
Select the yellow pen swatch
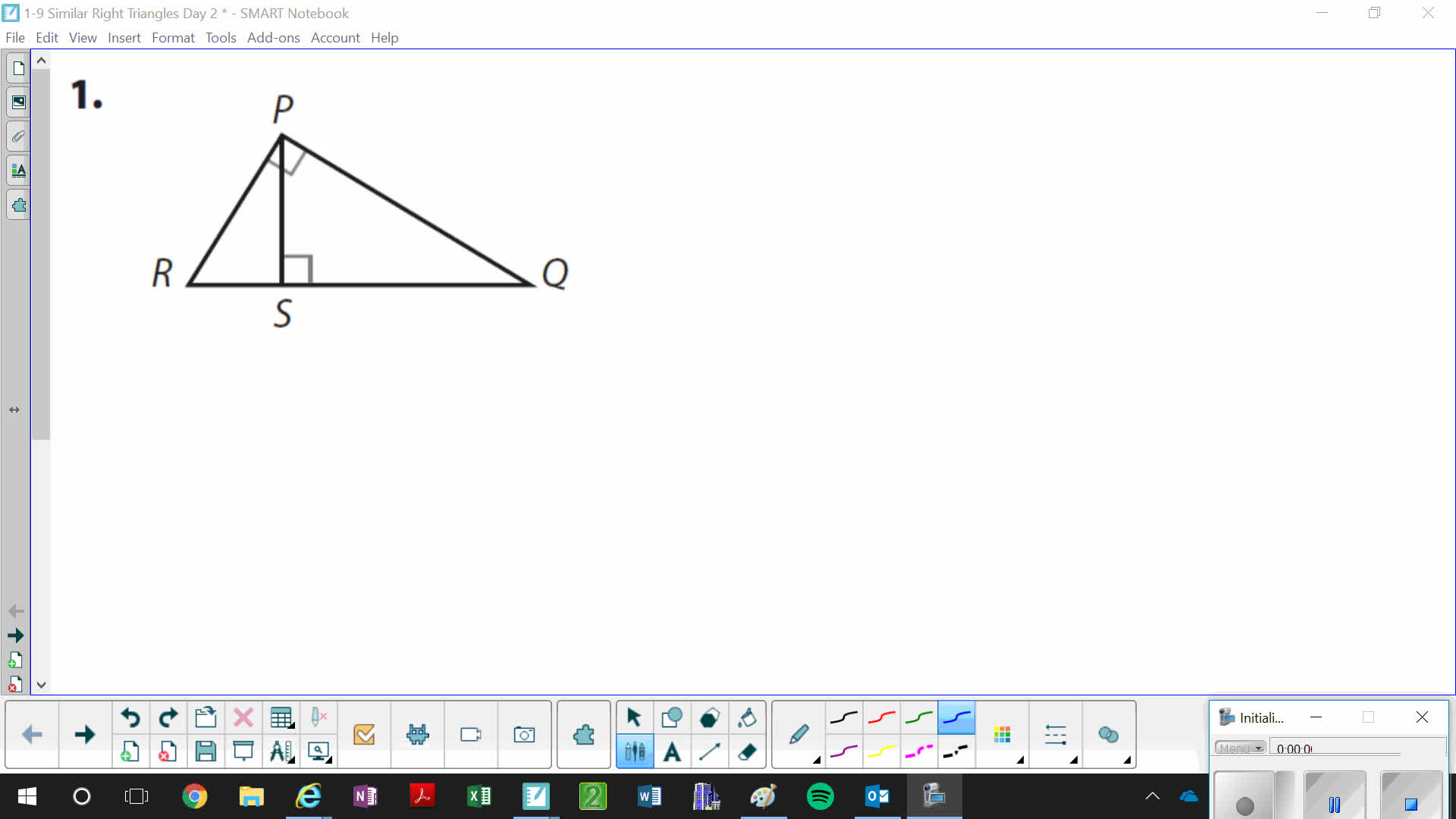[882, 752]
